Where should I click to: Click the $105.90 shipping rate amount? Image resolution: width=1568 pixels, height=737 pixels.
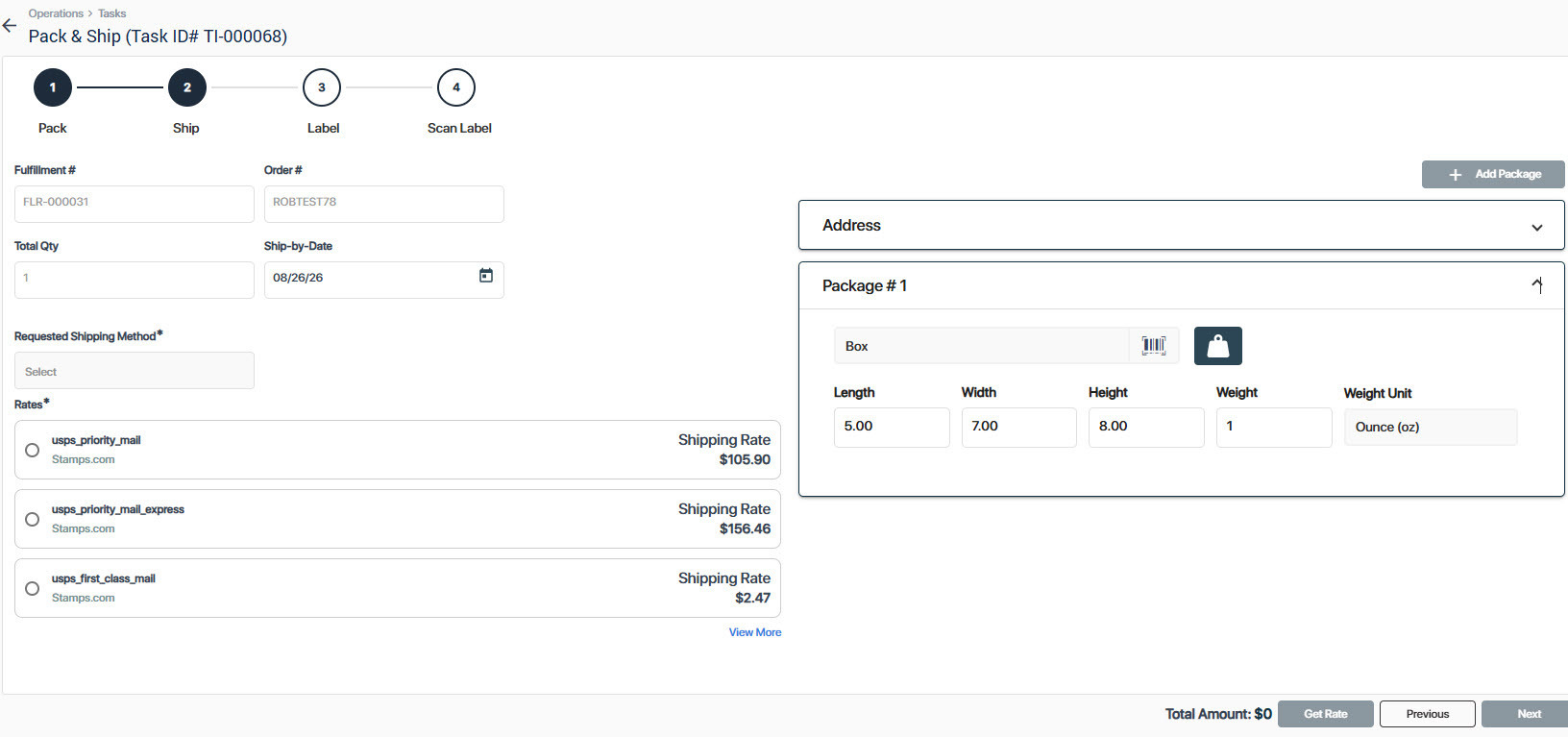point(745,460)
